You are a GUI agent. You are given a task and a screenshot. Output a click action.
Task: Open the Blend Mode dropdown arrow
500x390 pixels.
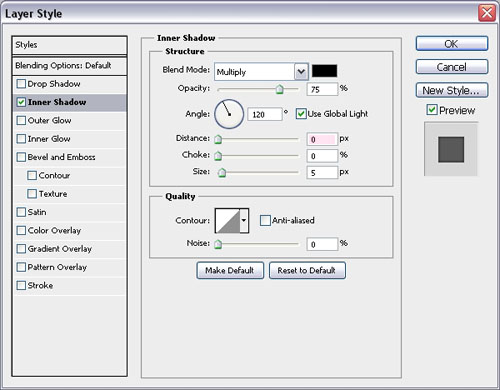(301, 72)
